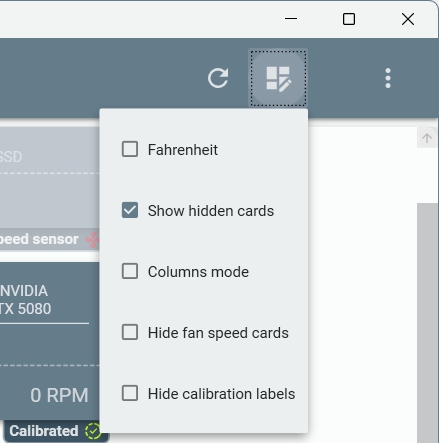Enable Columns mode checkbox
The image size is (439, 443).
(x=130, y=271)
